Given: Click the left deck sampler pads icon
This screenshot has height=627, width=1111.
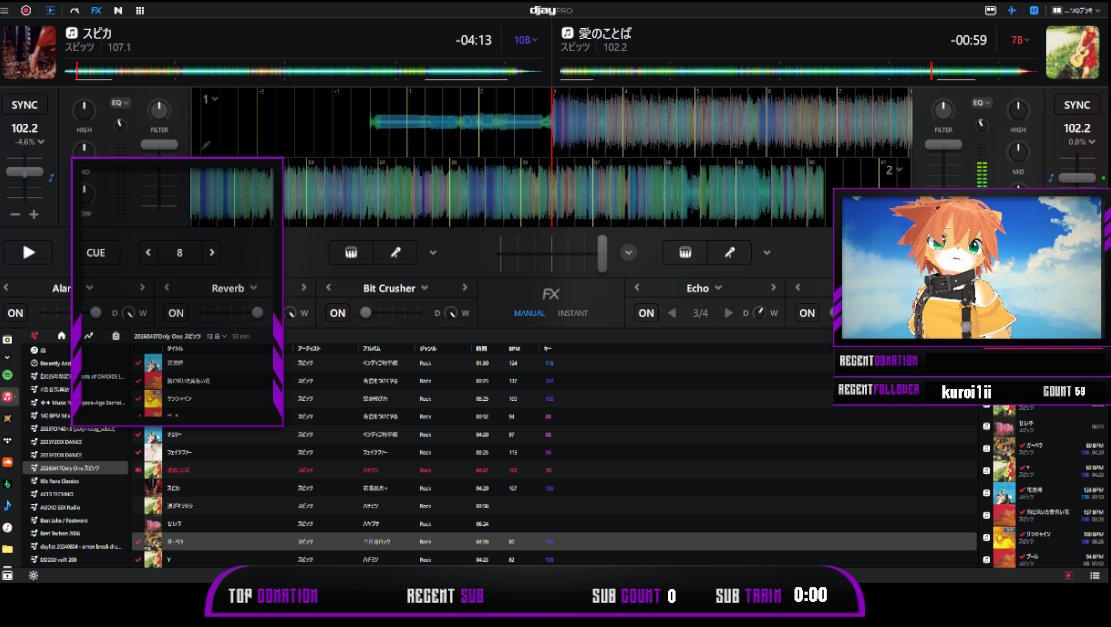Looking at the screenshot, I should (x=351, y=252).
